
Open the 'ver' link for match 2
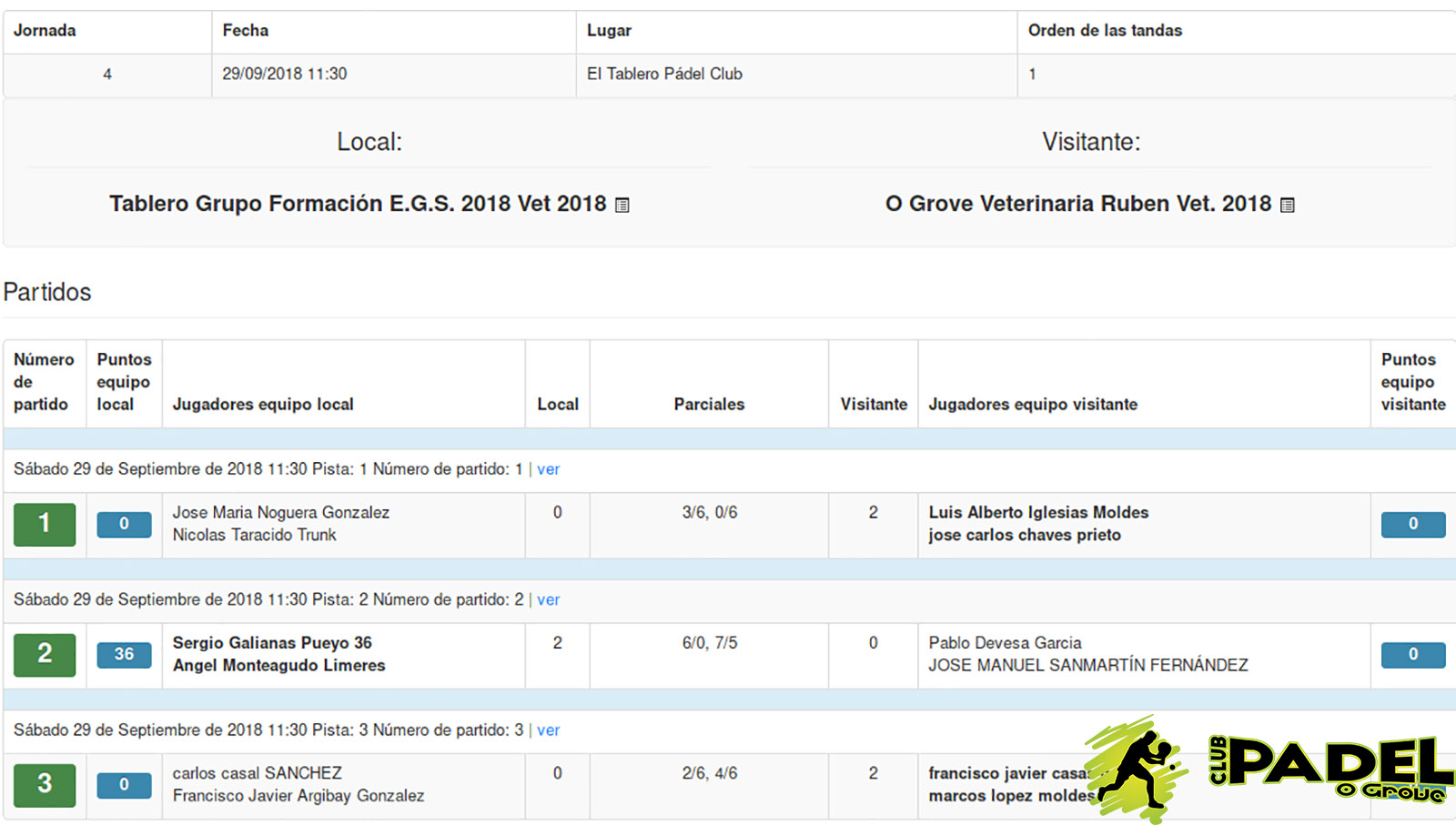click(x=548, y=599)
